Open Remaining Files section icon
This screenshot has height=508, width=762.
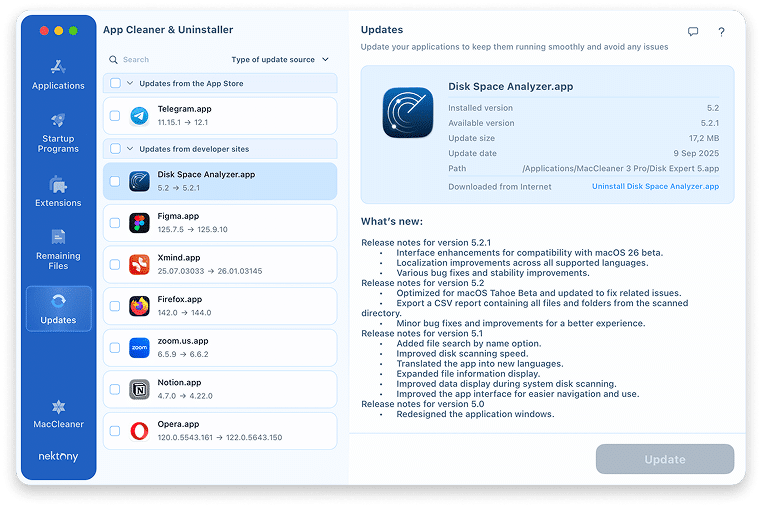(x=58, y=238)
